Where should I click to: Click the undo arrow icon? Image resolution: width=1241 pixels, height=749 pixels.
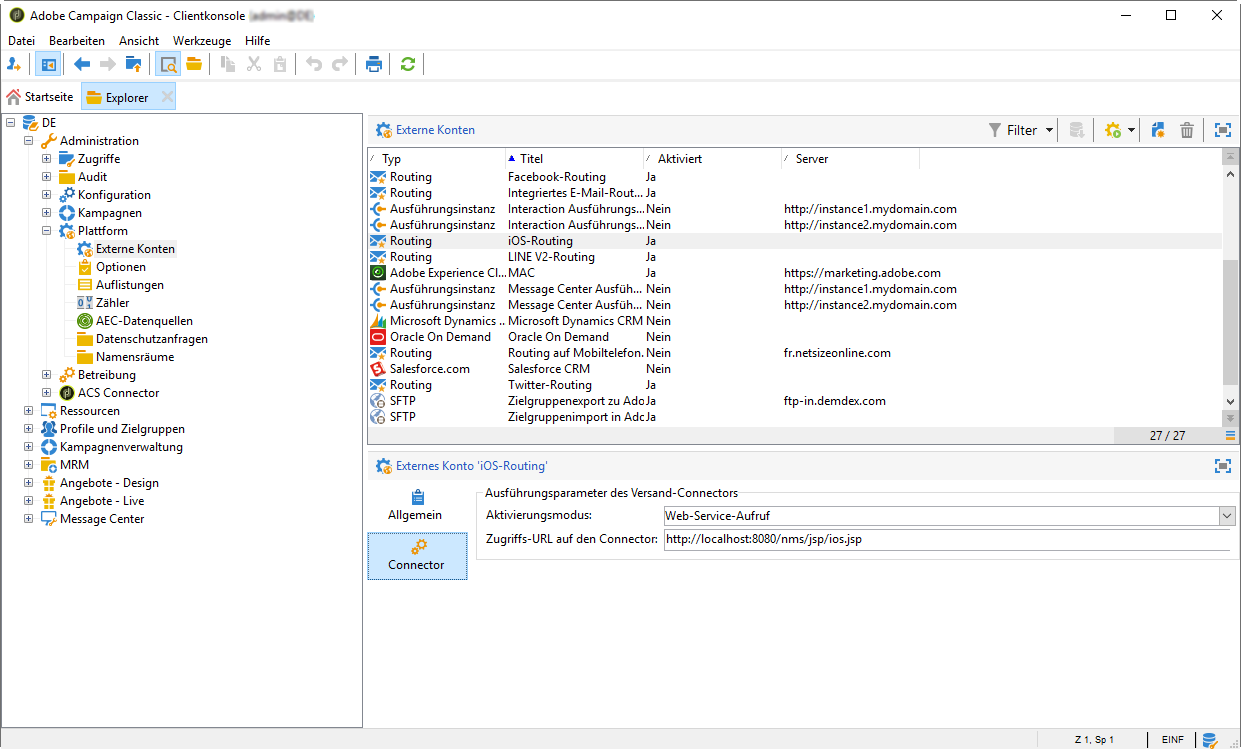click(314, 64)
